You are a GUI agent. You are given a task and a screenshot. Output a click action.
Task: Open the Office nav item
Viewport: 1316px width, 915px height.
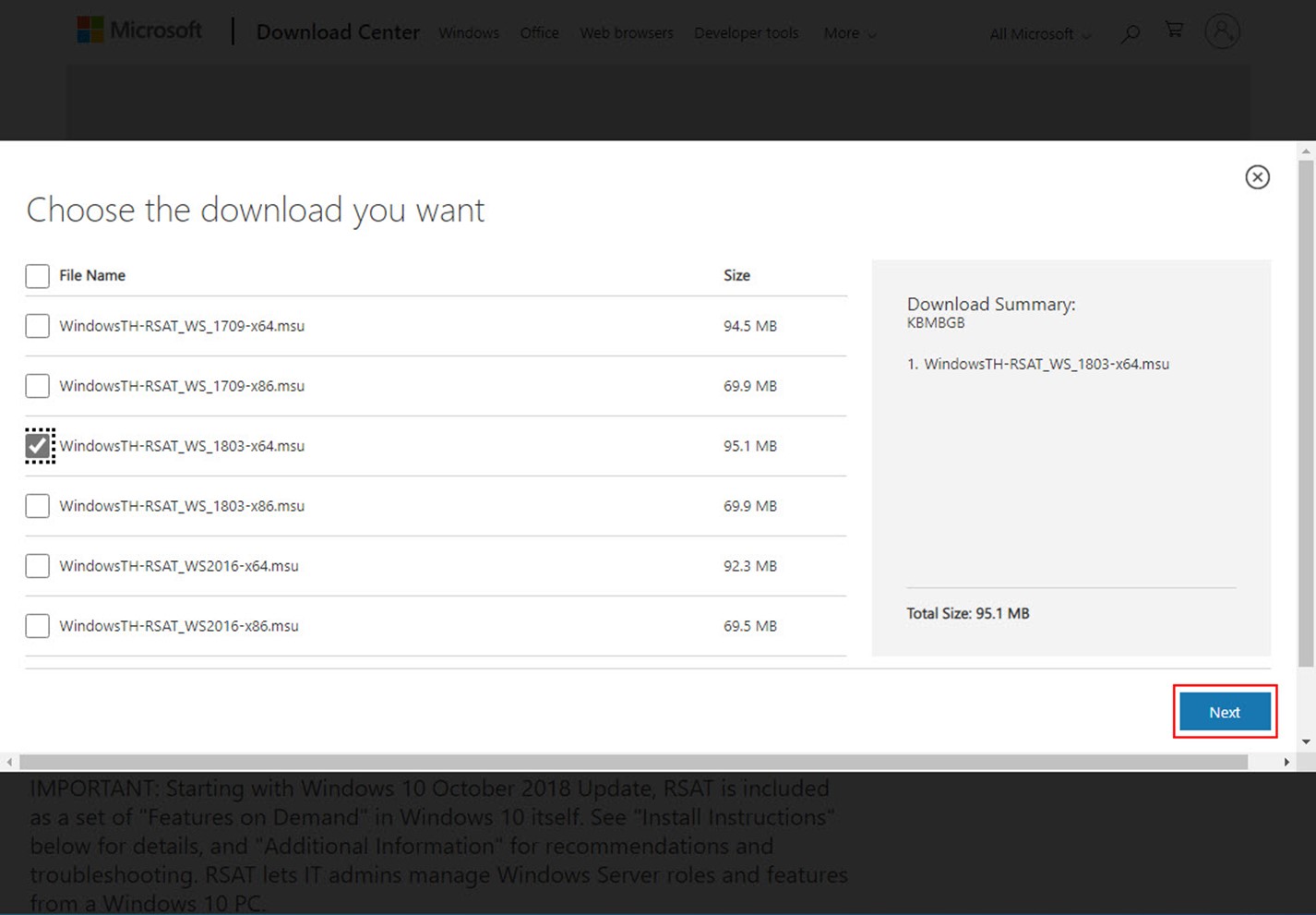pos(539,33)
